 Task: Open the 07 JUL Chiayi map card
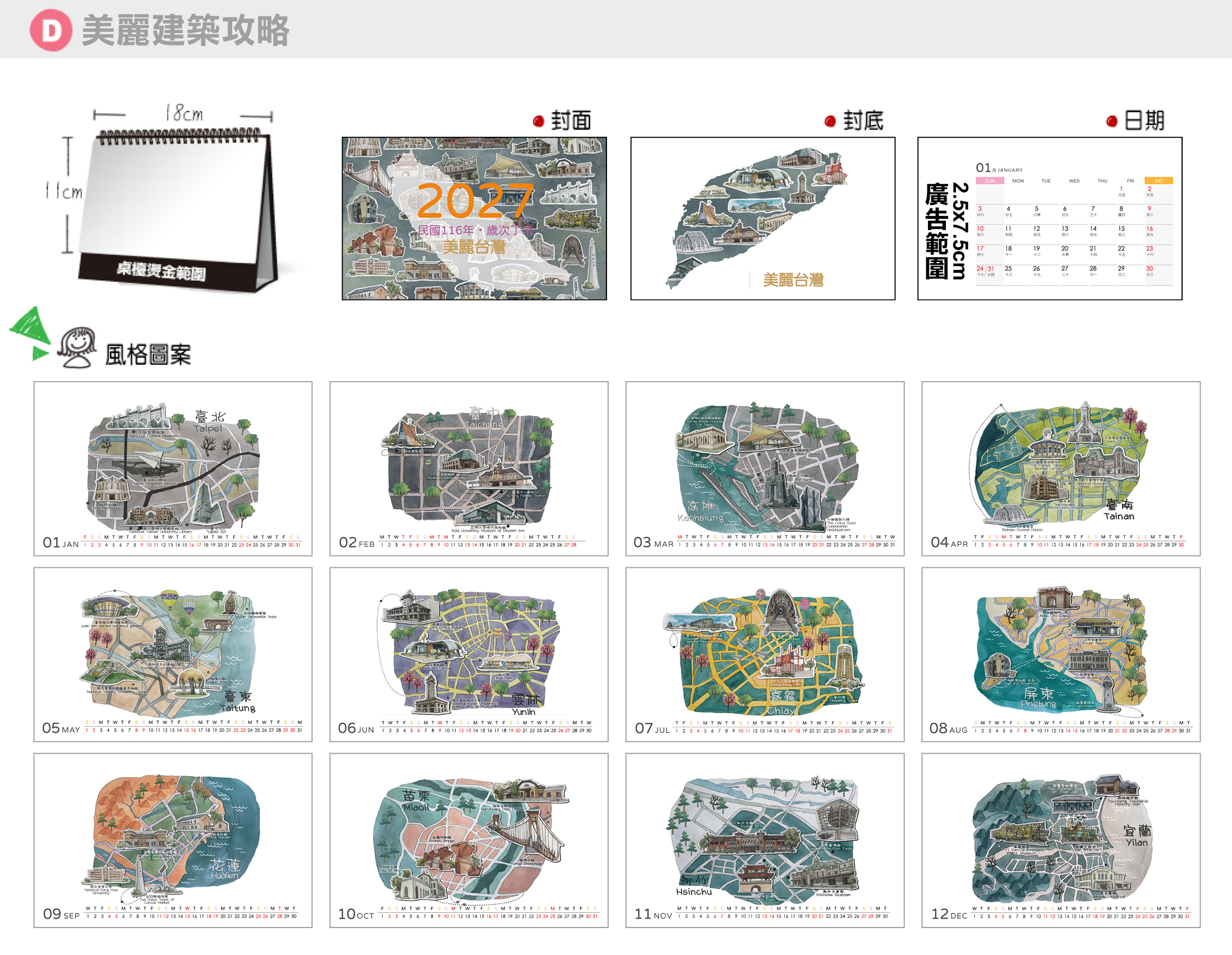pyautogui.click(x=765, y=655)
